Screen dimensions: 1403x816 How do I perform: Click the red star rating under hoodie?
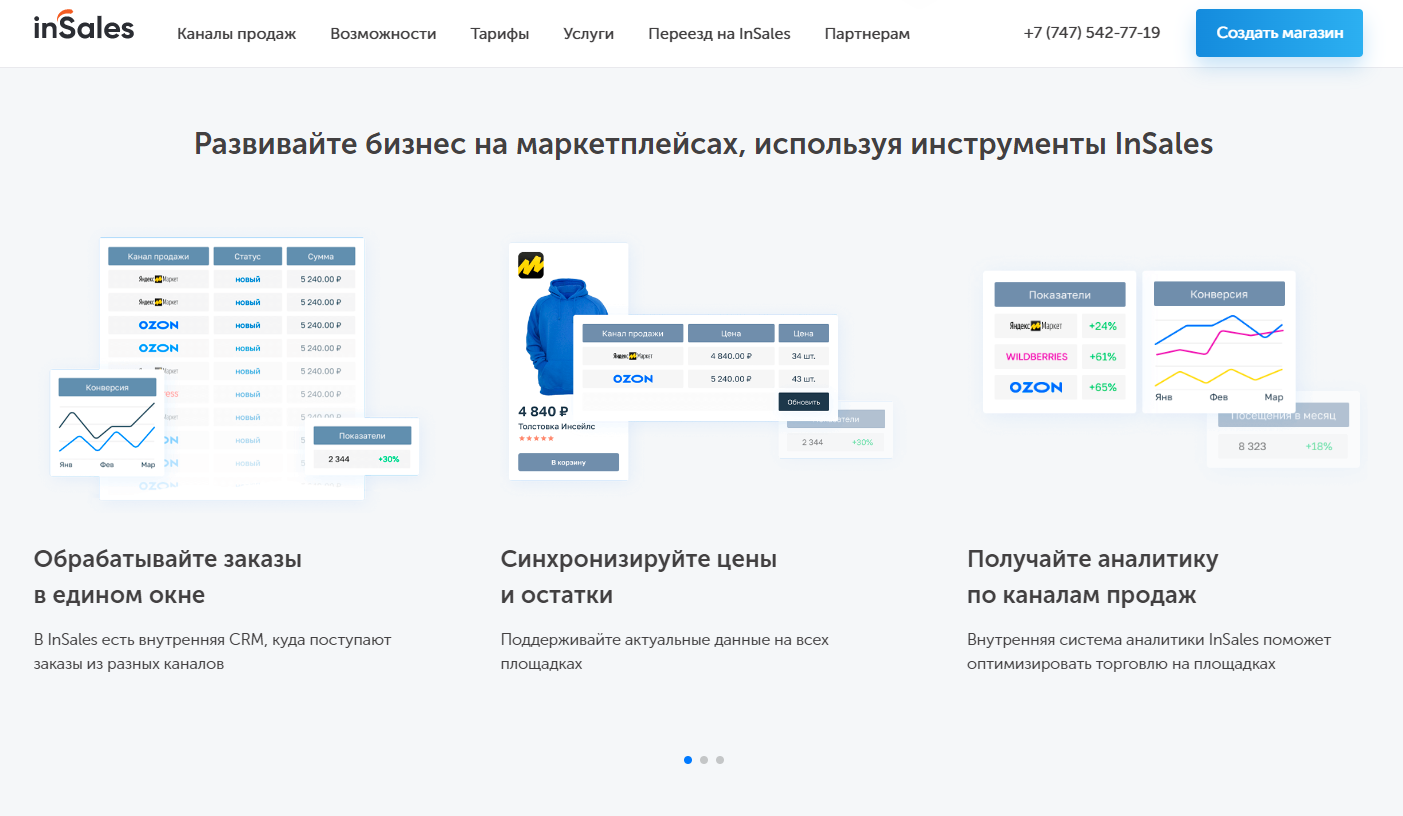[536, 438]
